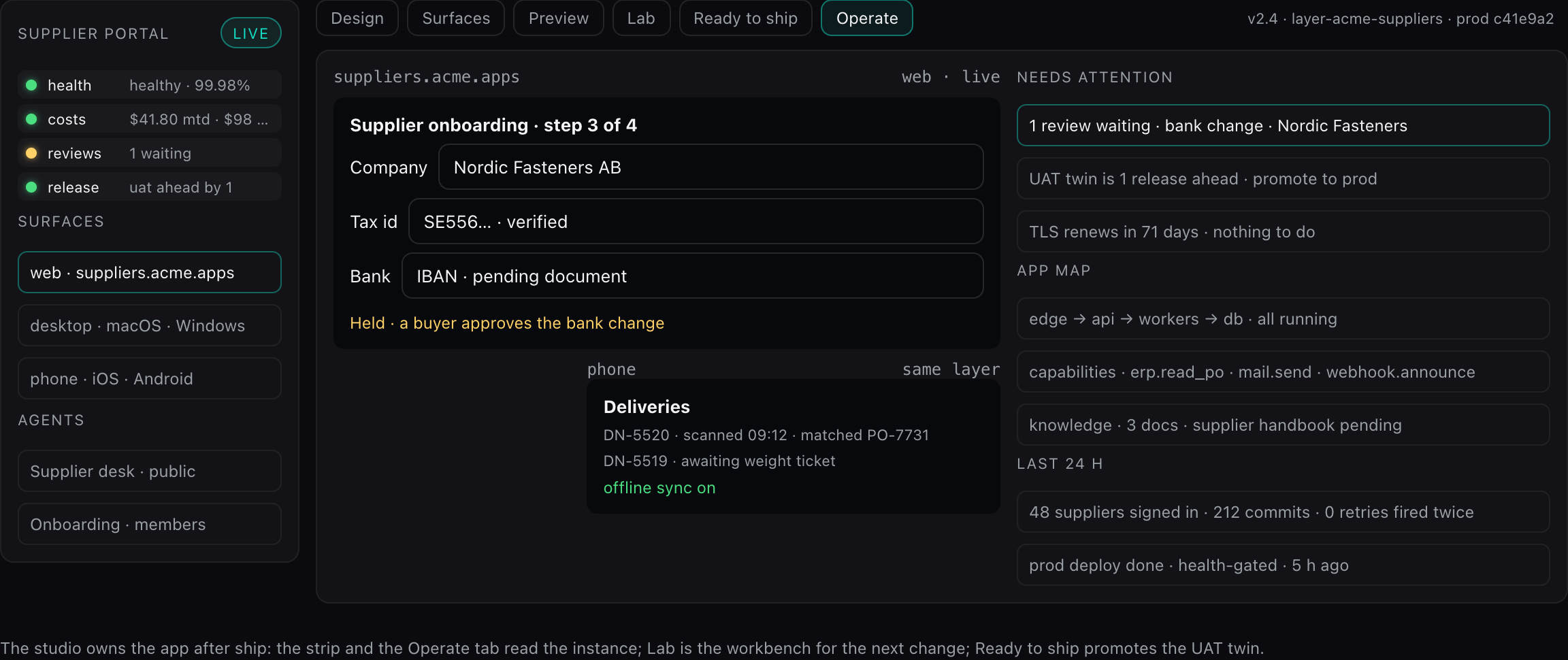The width and height of the screenshot is (1568, 660).
Task: Open the costs status row
Action: (150, 119)
